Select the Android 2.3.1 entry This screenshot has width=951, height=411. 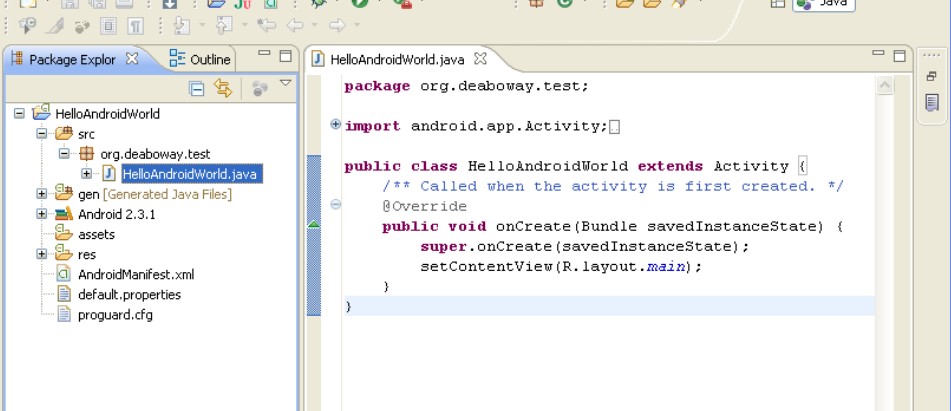coord(116,214)
